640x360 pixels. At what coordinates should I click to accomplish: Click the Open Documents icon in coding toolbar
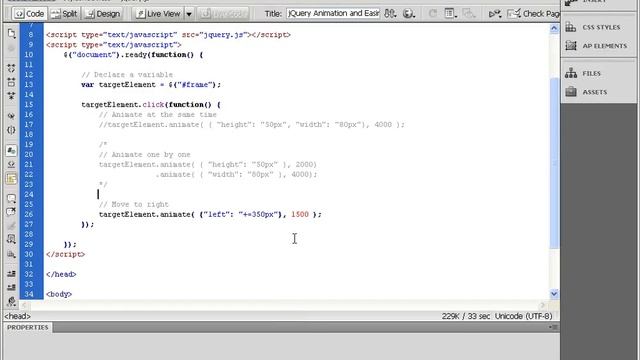click(x=11, y=33)
